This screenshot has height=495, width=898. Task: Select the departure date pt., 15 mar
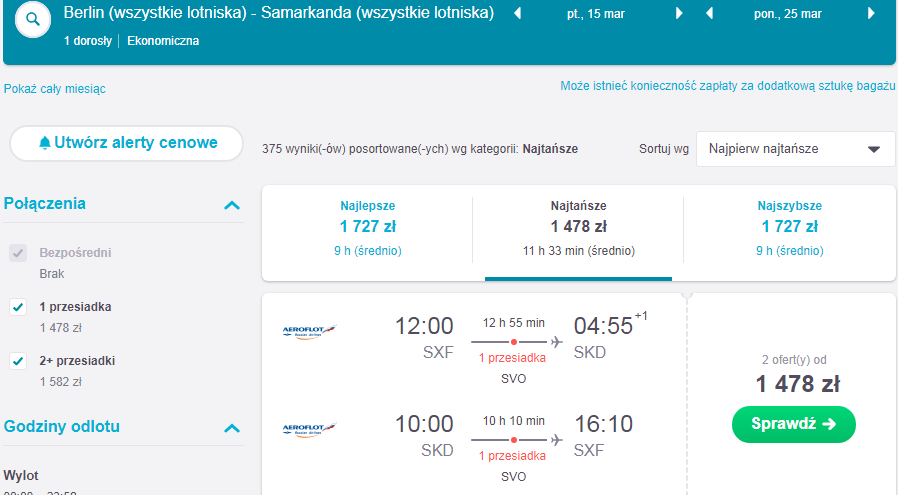click(x=596, y=14)
